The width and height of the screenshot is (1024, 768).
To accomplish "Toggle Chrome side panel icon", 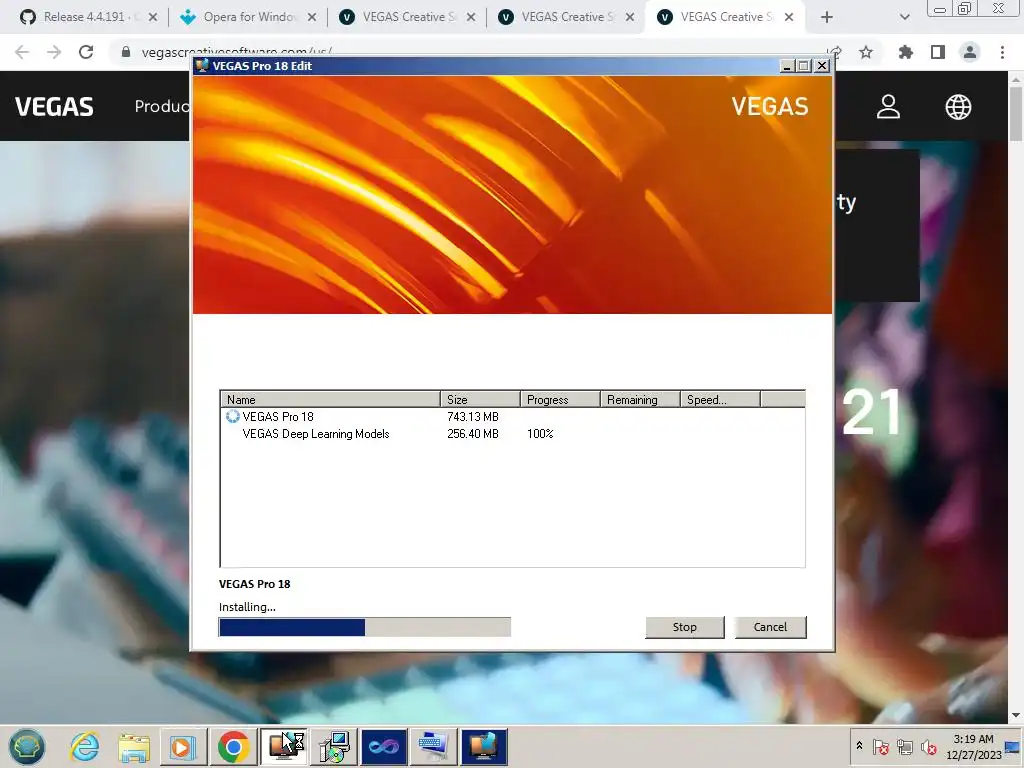I will coord(938,52).
